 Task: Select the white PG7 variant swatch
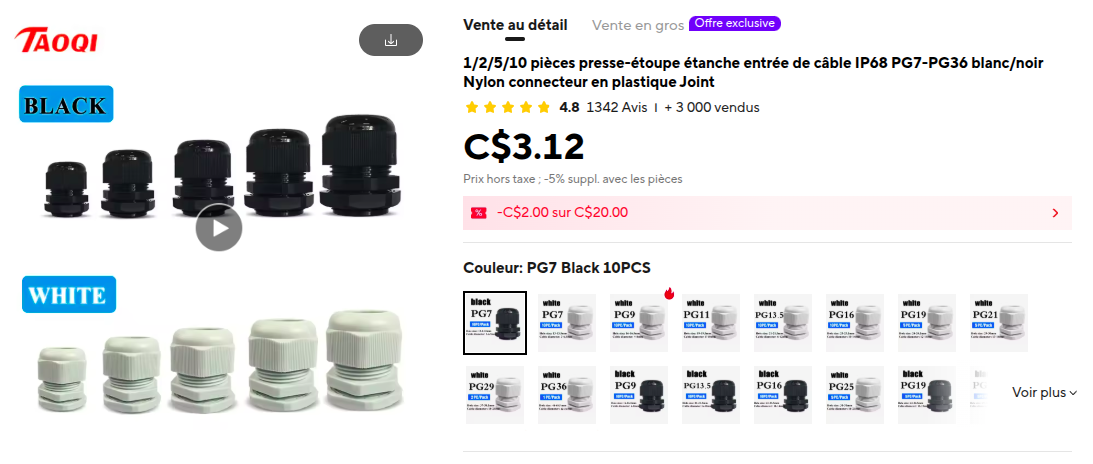(x=567, y=323)
